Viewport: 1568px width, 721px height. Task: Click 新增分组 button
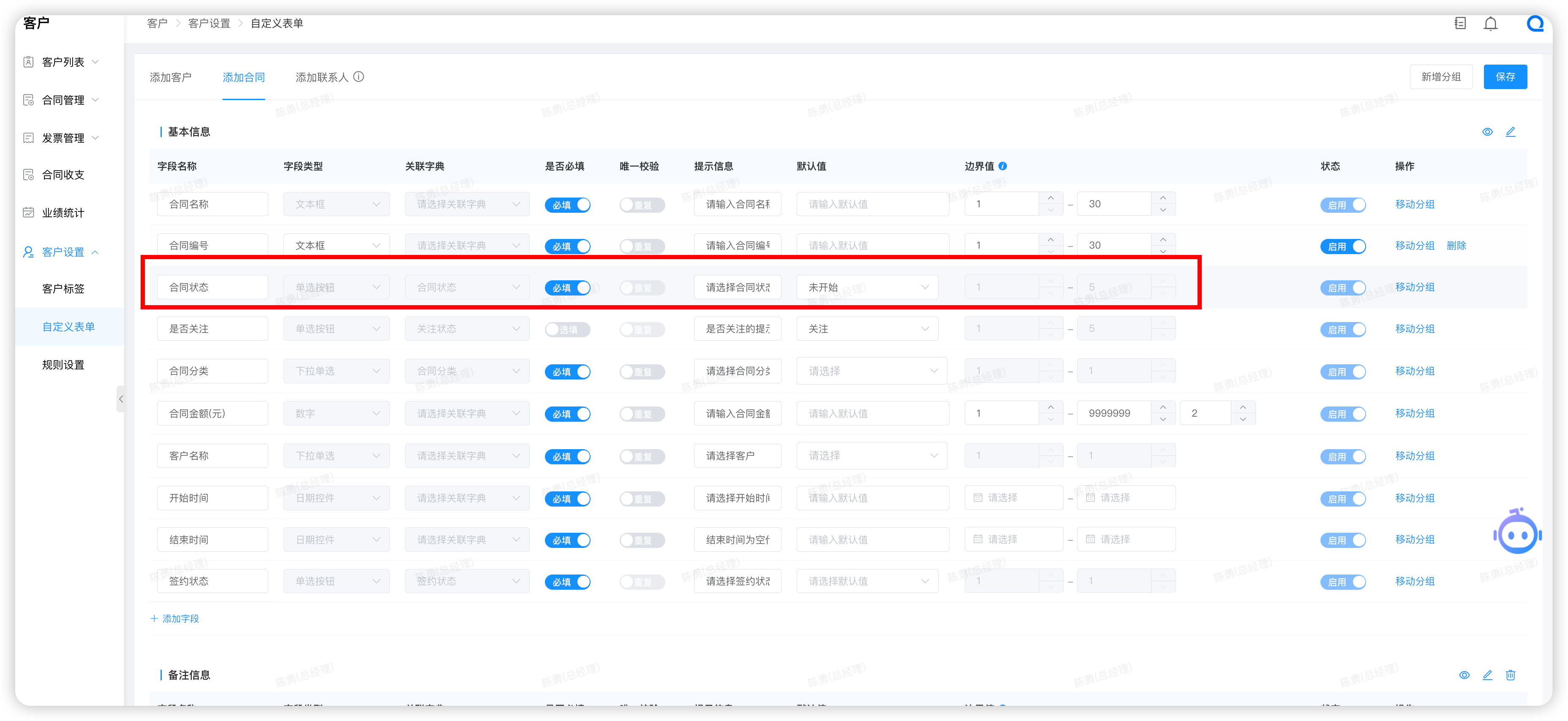pos(1441,77)
